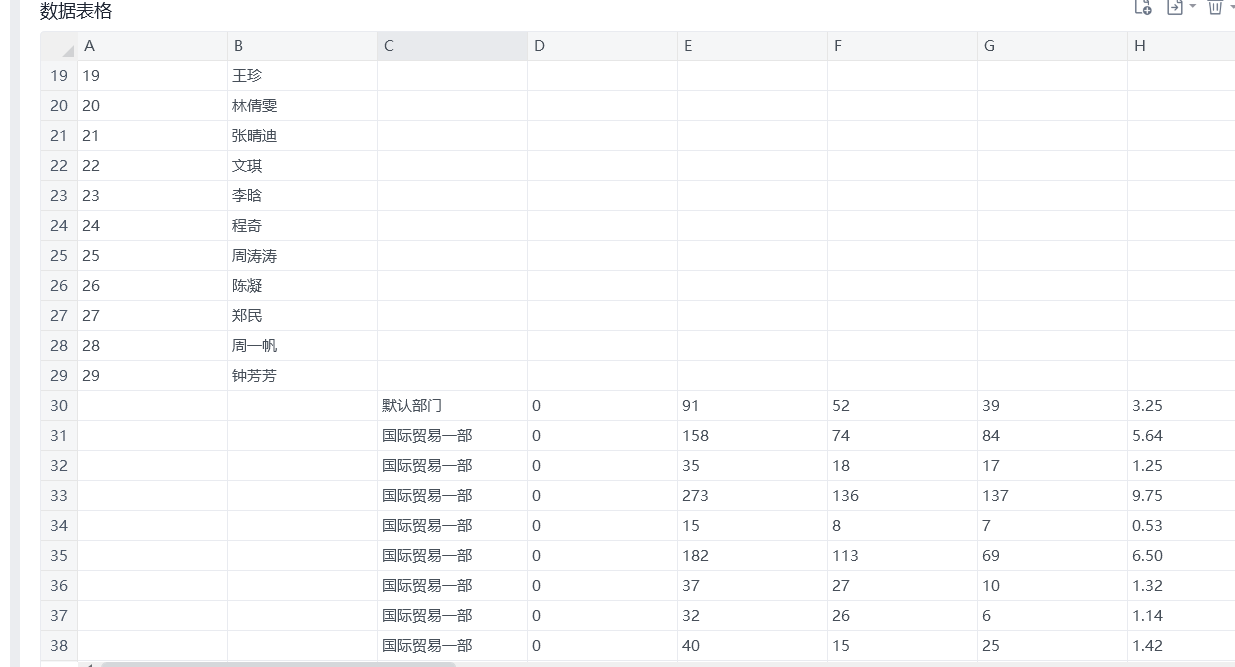Click column E value 40
The width and height of the screenshot is (1235, 667).
tap(753, 646)
